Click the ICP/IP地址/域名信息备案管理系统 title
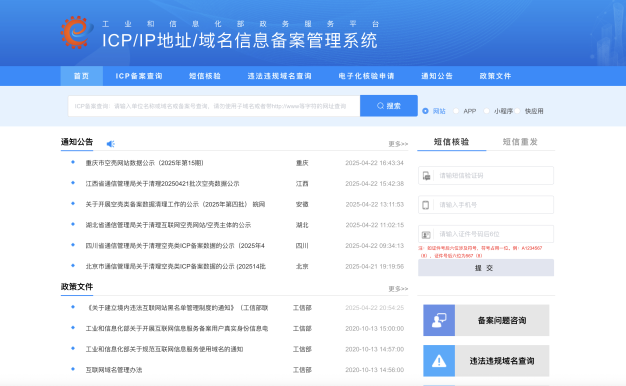Screen dimensions: 626x386 pyautogui.click(x=240, y=41)
